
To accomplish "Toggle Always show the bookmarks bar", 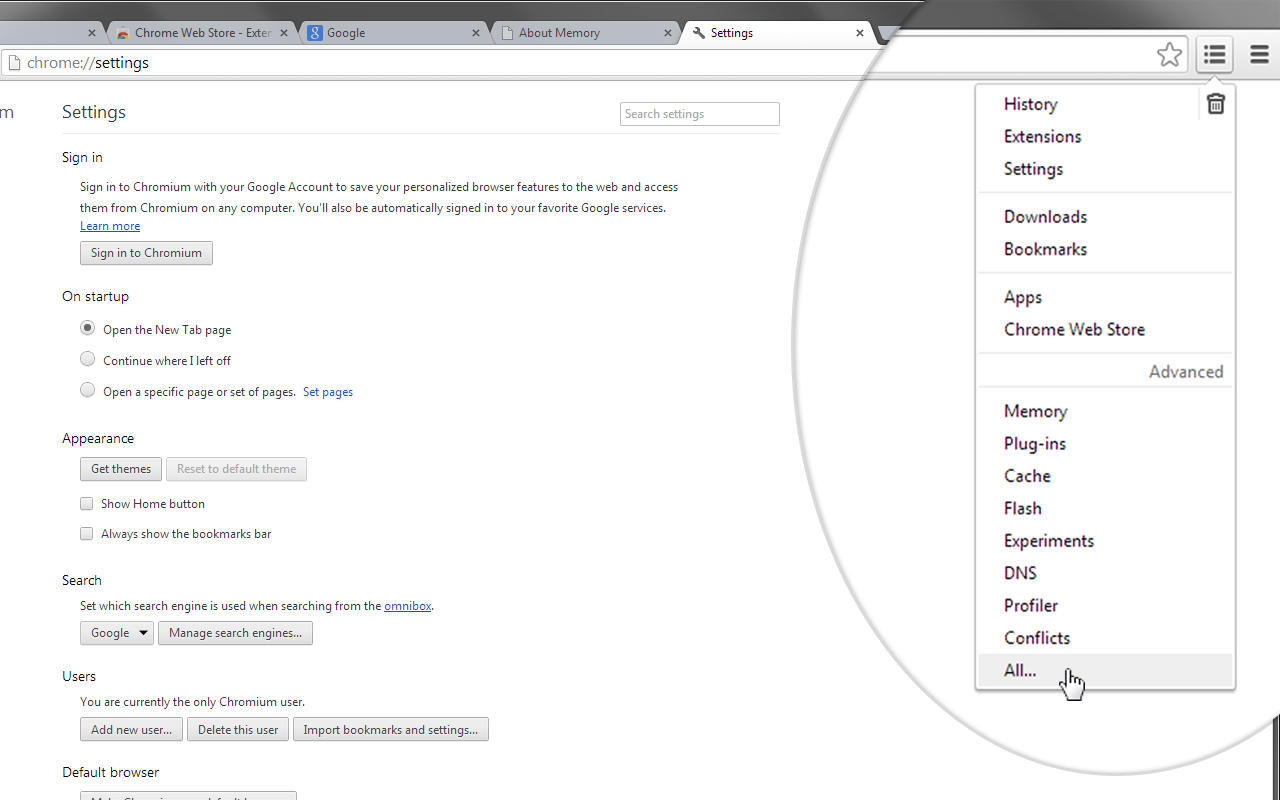I will pyautogui.click(x=87, y=534).
